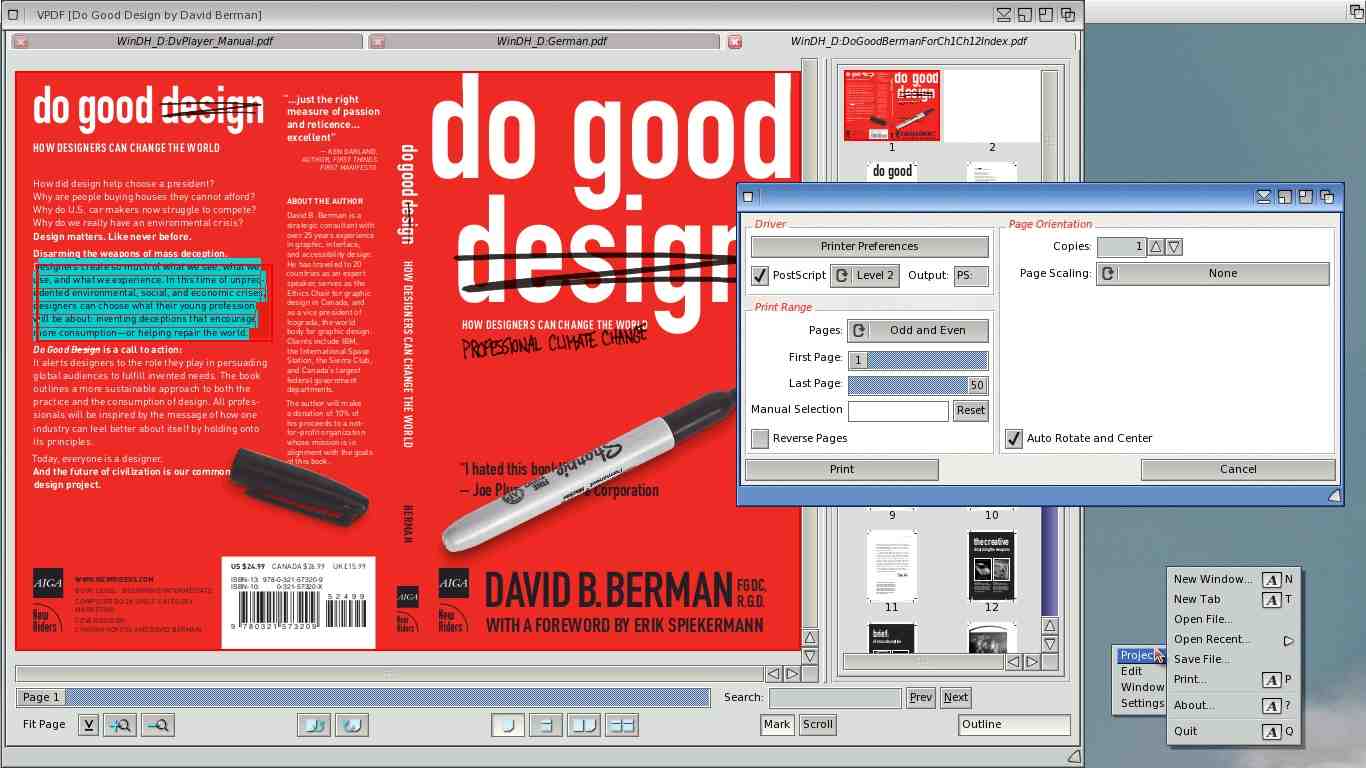Choose Save File menu entry

[1234, 660]
